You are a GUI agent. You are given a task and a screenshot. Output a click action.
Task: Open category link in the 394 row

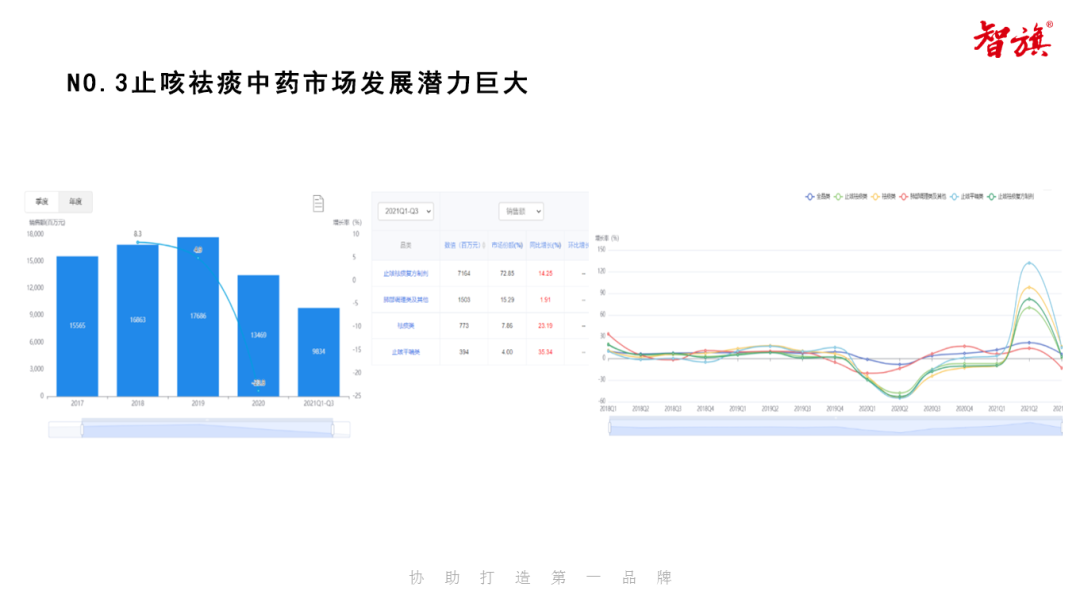pyautogui.click(x=406, y=352)
